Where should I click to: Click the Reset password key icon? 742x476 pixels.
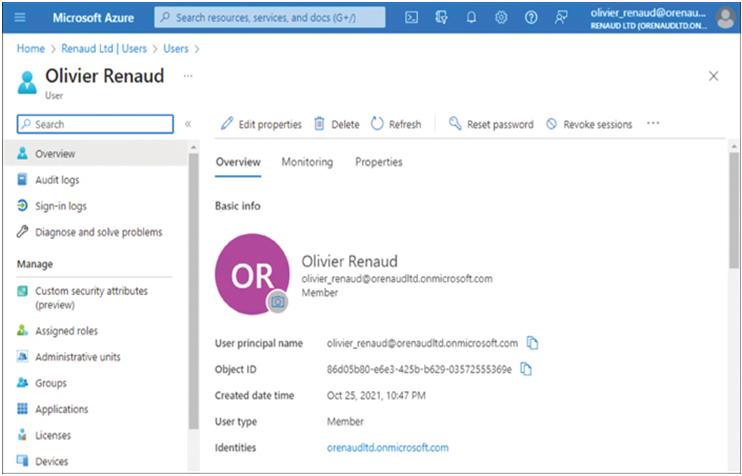tap(455, 123)
